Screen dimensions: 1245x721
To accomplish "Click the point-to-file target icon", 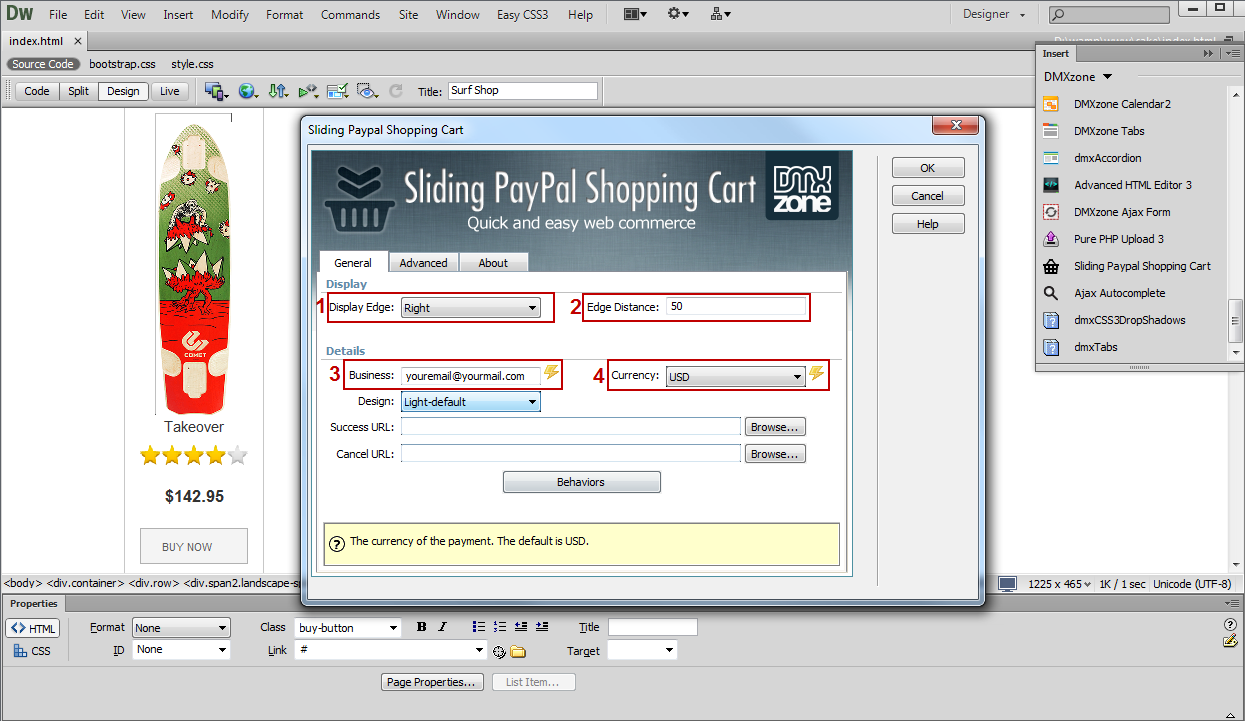I will click(x=499, y=652).
